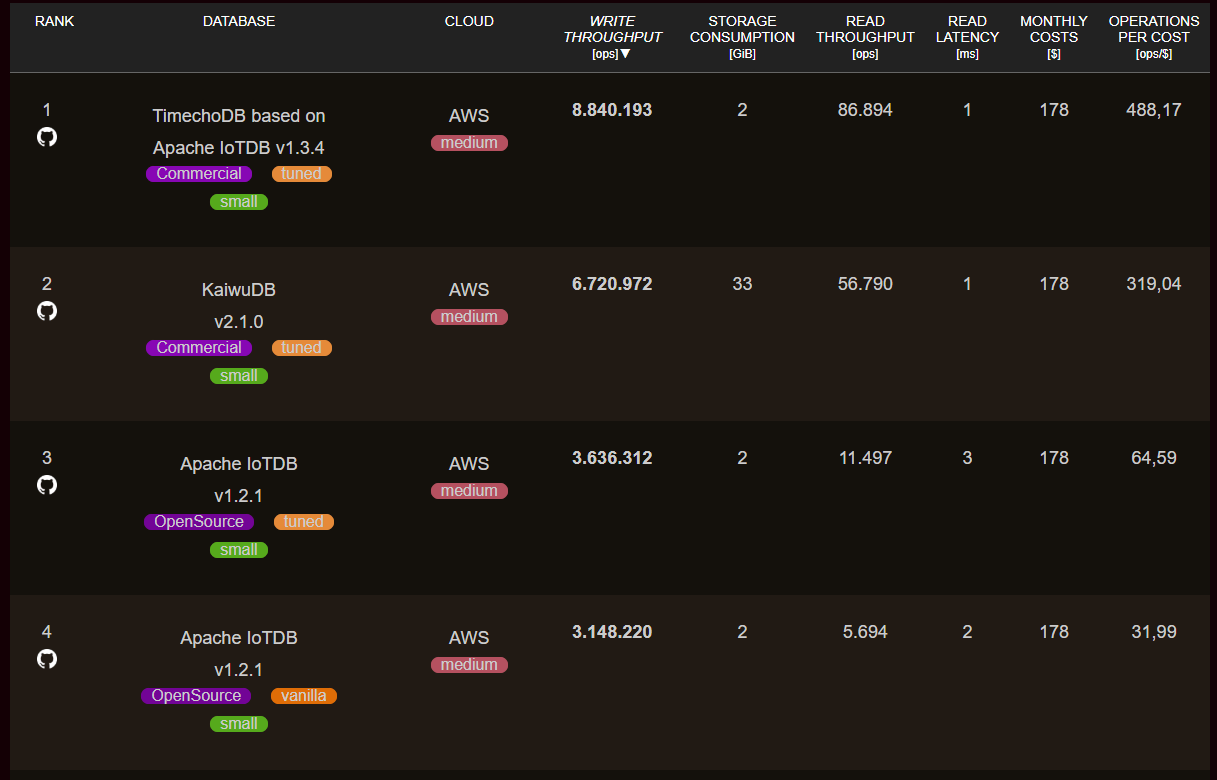Click the OpenSource tag in rank 3
The image size is (1217, 780).
click(199, 522)
